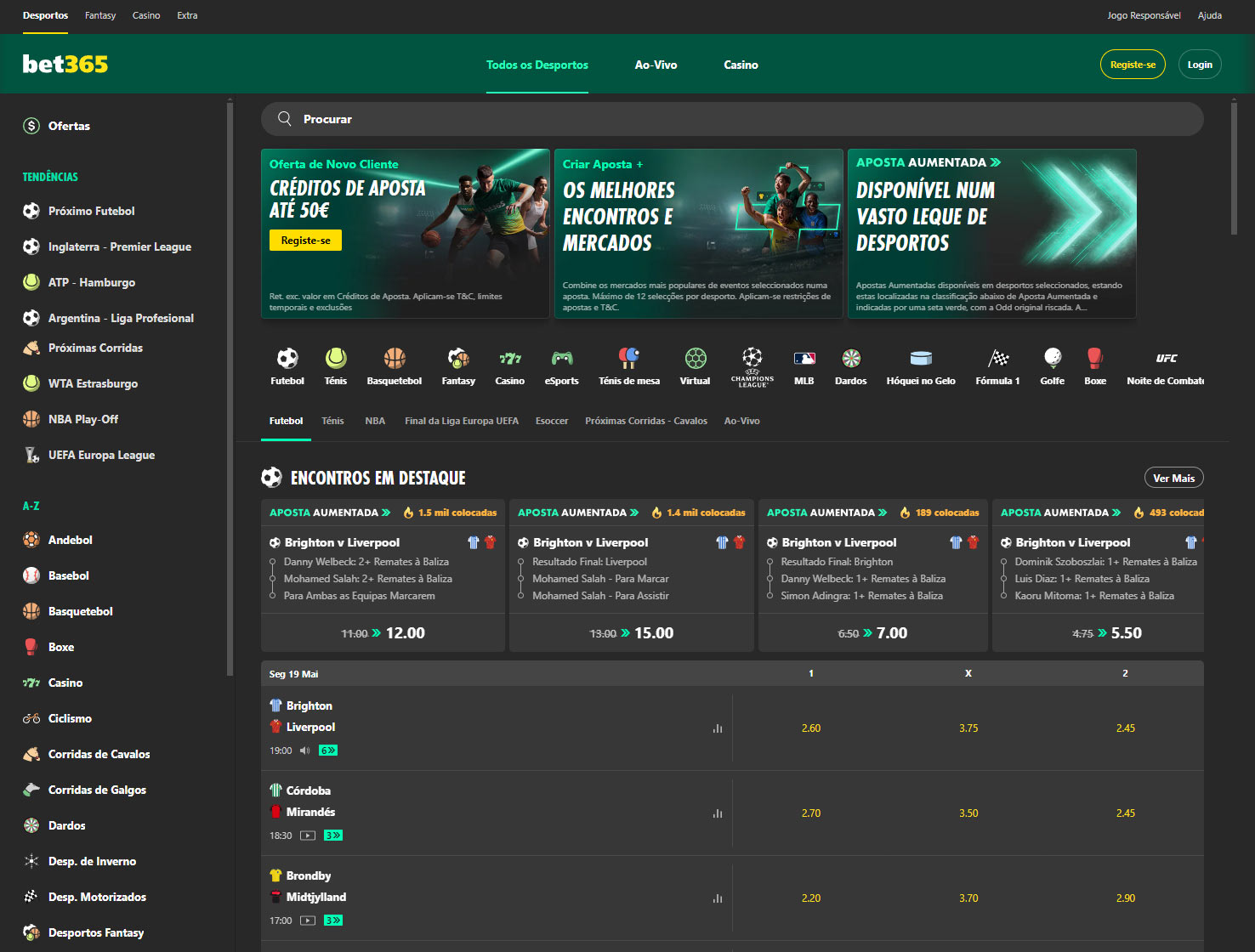Expand boosted bets badge on Córdoba match
Image resolution: width=1255 pixels, height=952 pixels.
[x=333, y=836]
